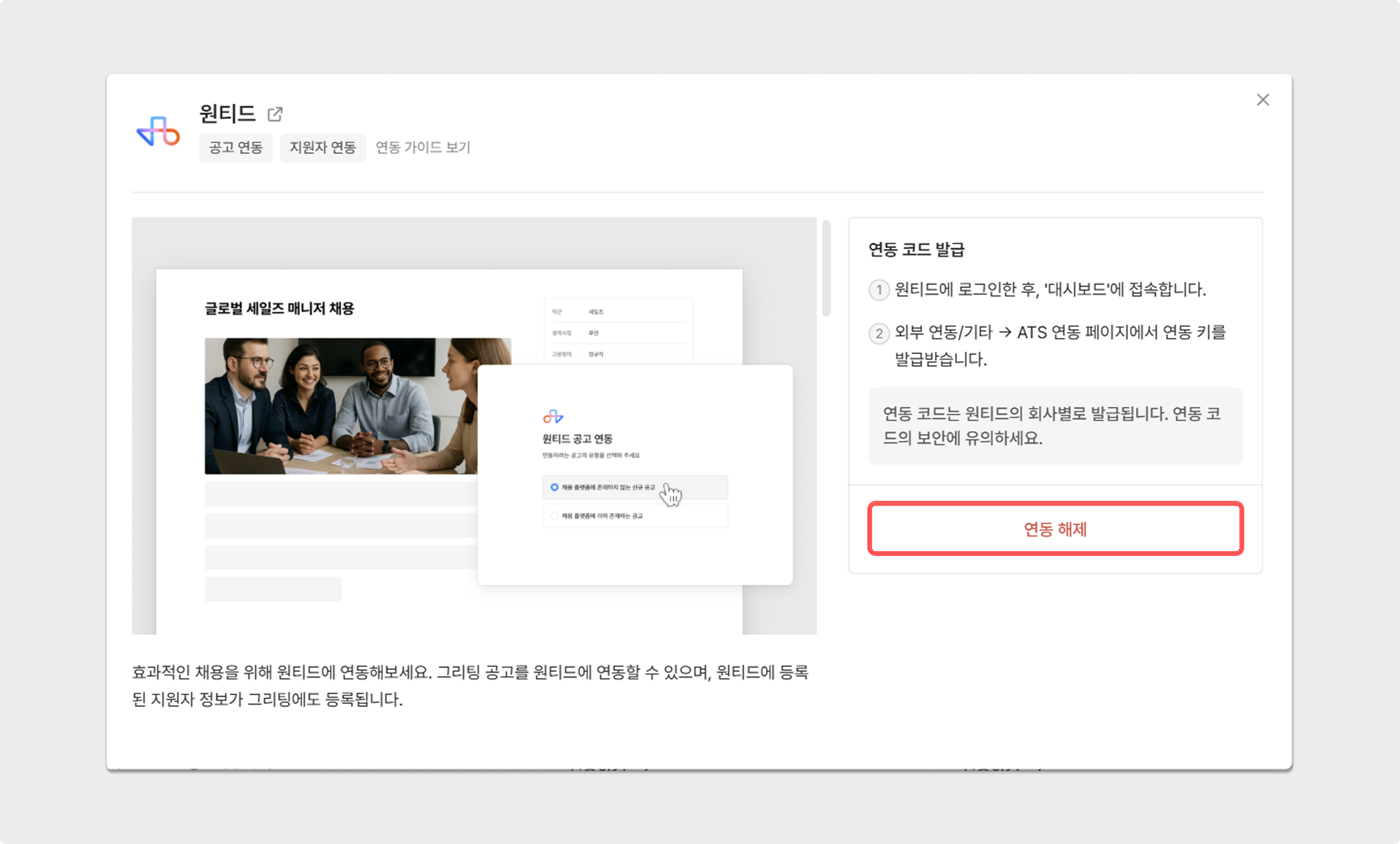1400x844 pixels.
Task: Click the large Wanted logo in header
Action: pos(158,131)
